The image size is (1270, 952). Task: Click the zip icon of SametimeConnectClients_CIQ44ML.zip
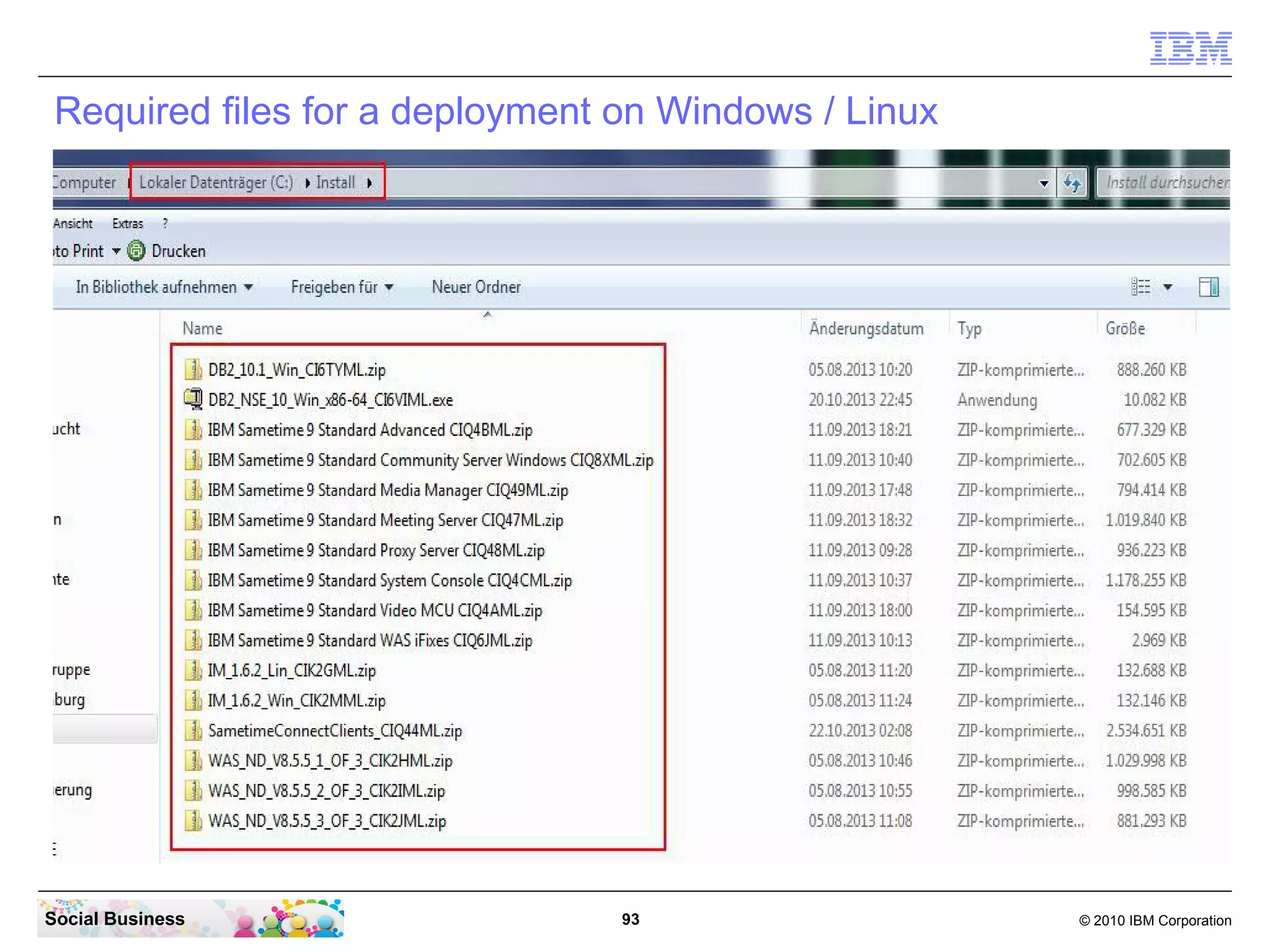pos(193,730)
